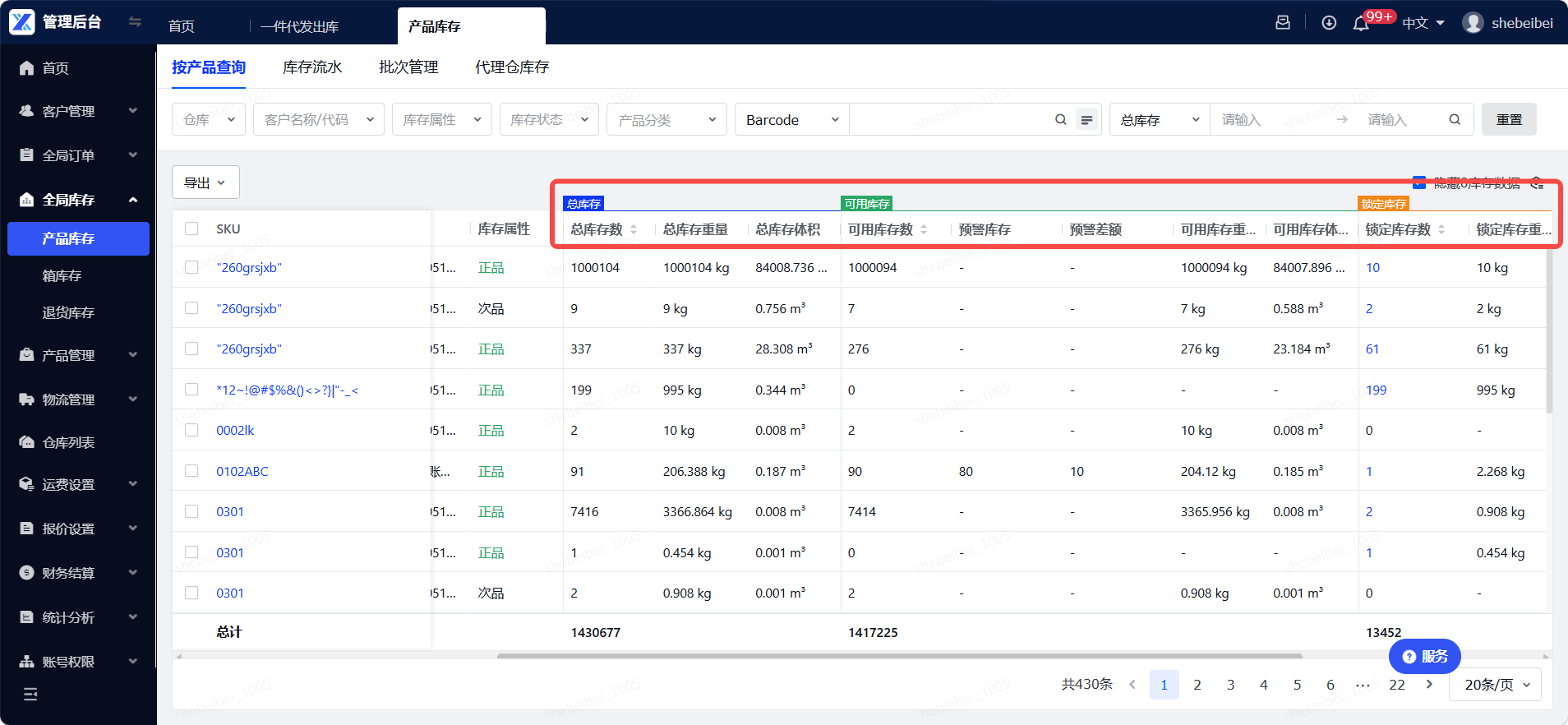
Task: Collapse the sidebar via top toggle icon
Action: point(135,22)
